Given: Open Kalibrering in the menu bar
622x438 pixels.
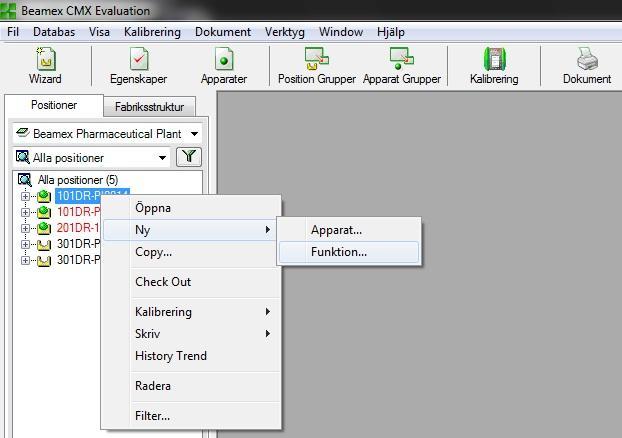Looking at the screenshot, I should [152, 32].
